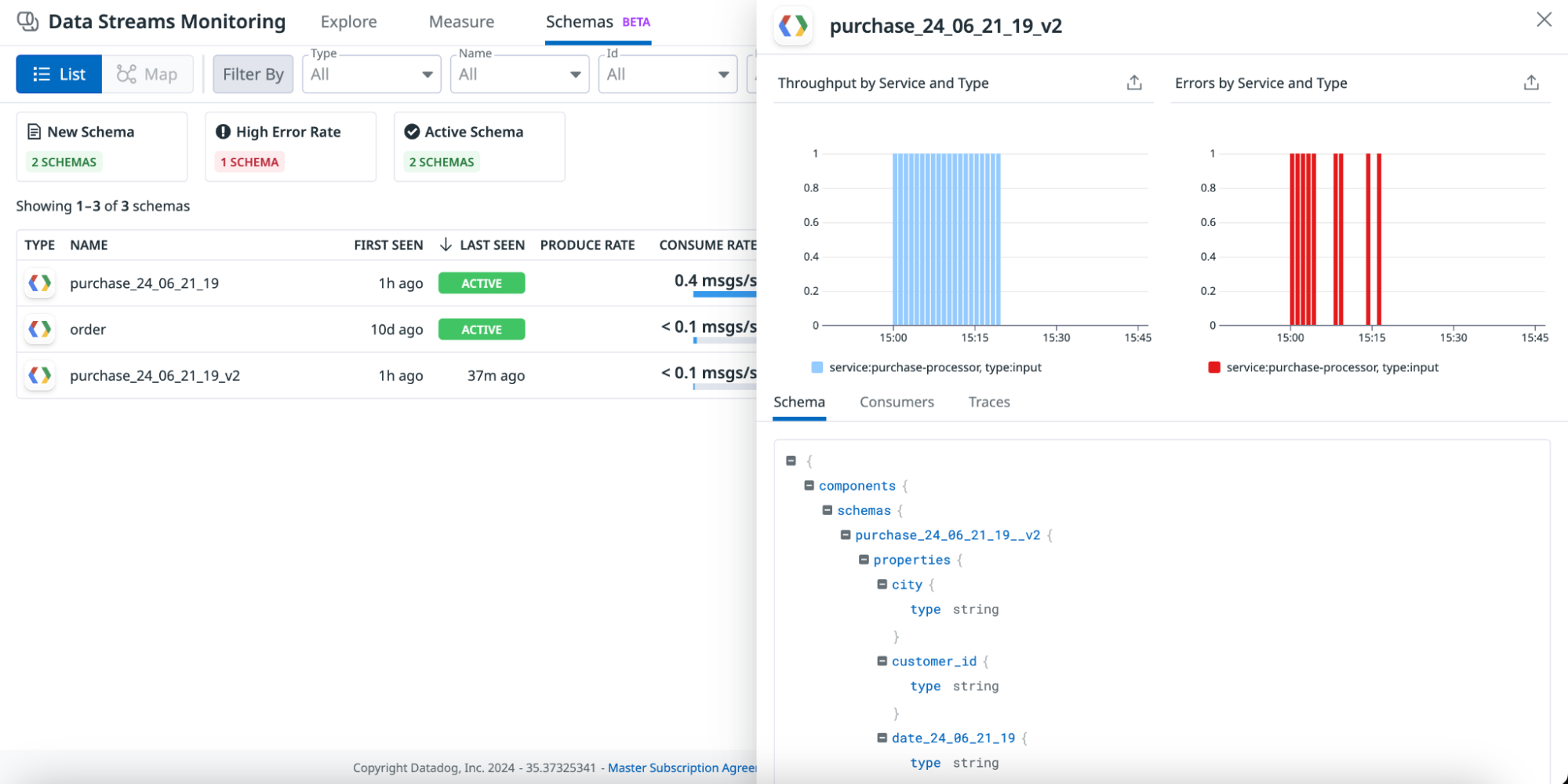The image size is (1568, 784).
Task: Click the red errors legend swatch
Action: [x=1214, y=367]
